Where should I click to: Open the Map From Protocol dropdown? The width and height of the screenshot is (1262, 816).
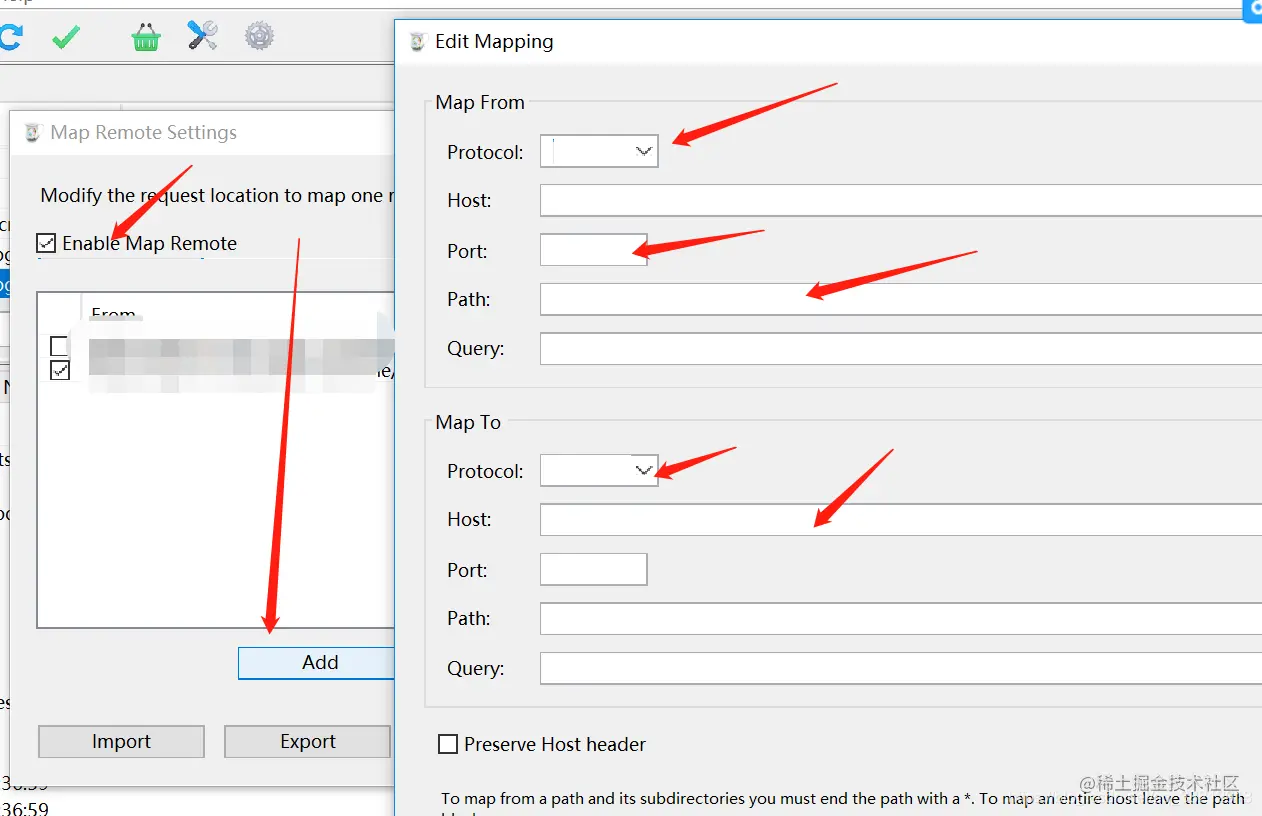point(599,151)
